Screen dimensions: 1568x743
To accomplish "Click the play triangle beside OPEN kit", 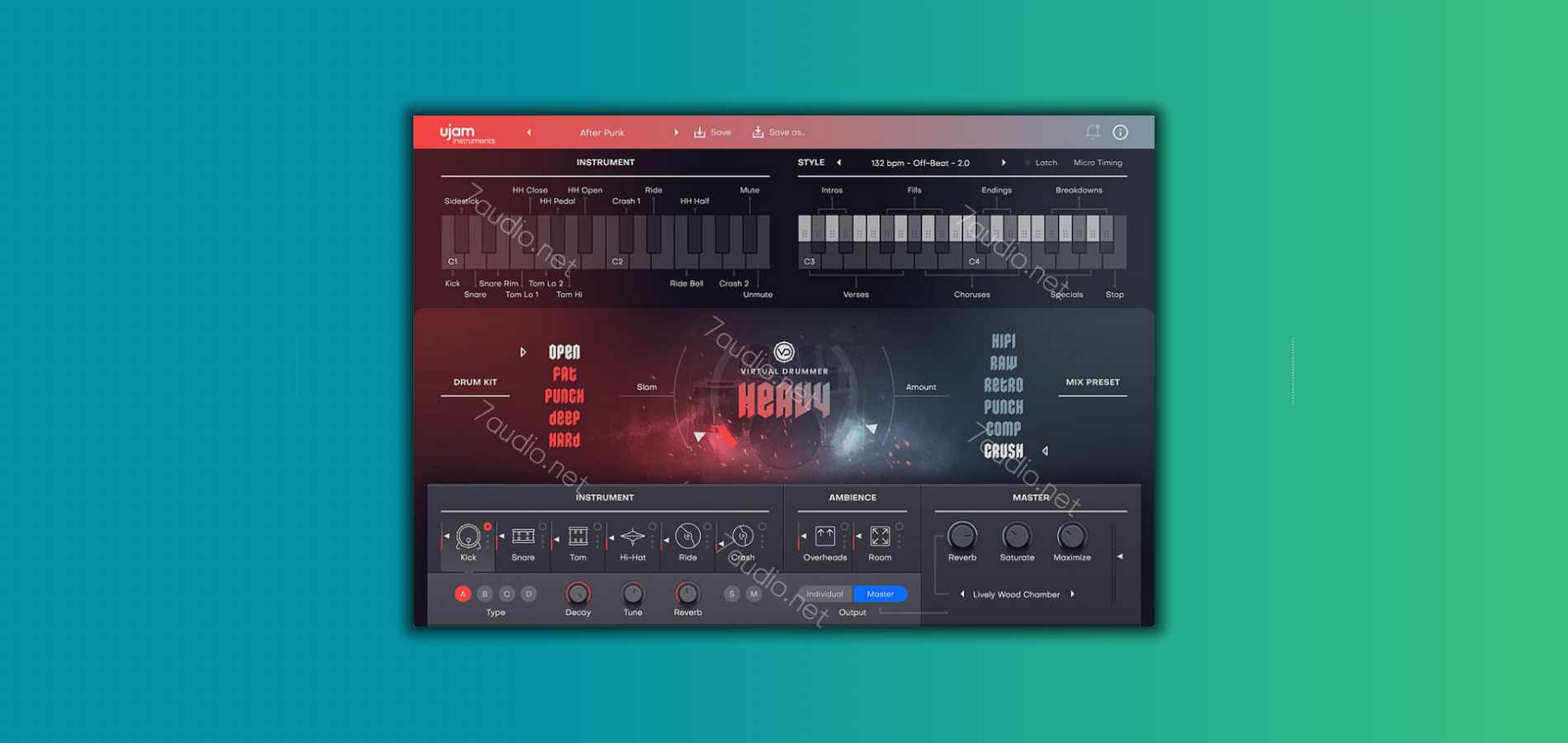I will [523, 353].
